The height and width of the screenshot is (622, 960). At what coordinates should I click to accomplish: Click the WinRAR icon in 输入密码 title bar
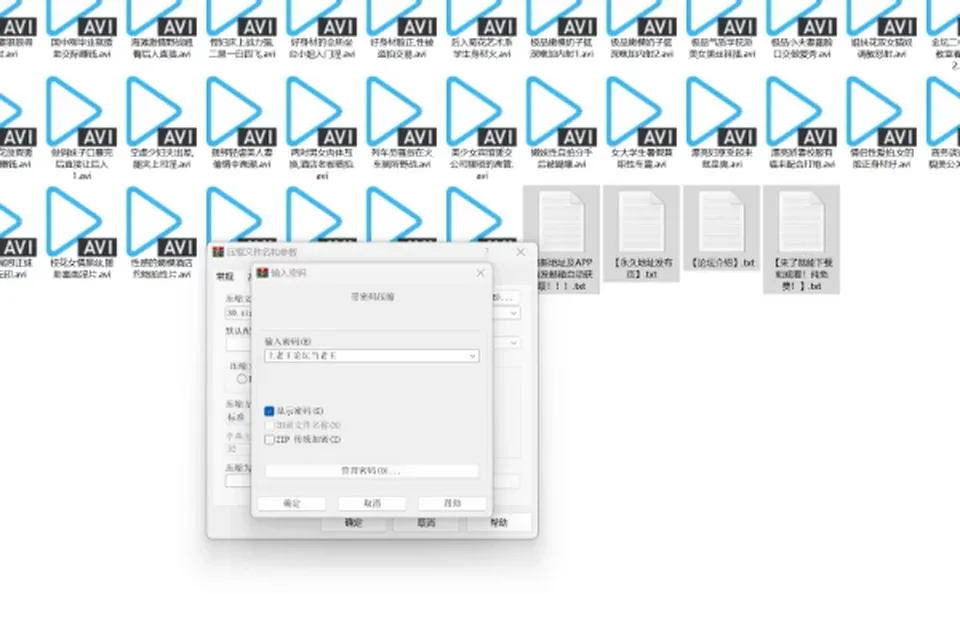(263, 272)
